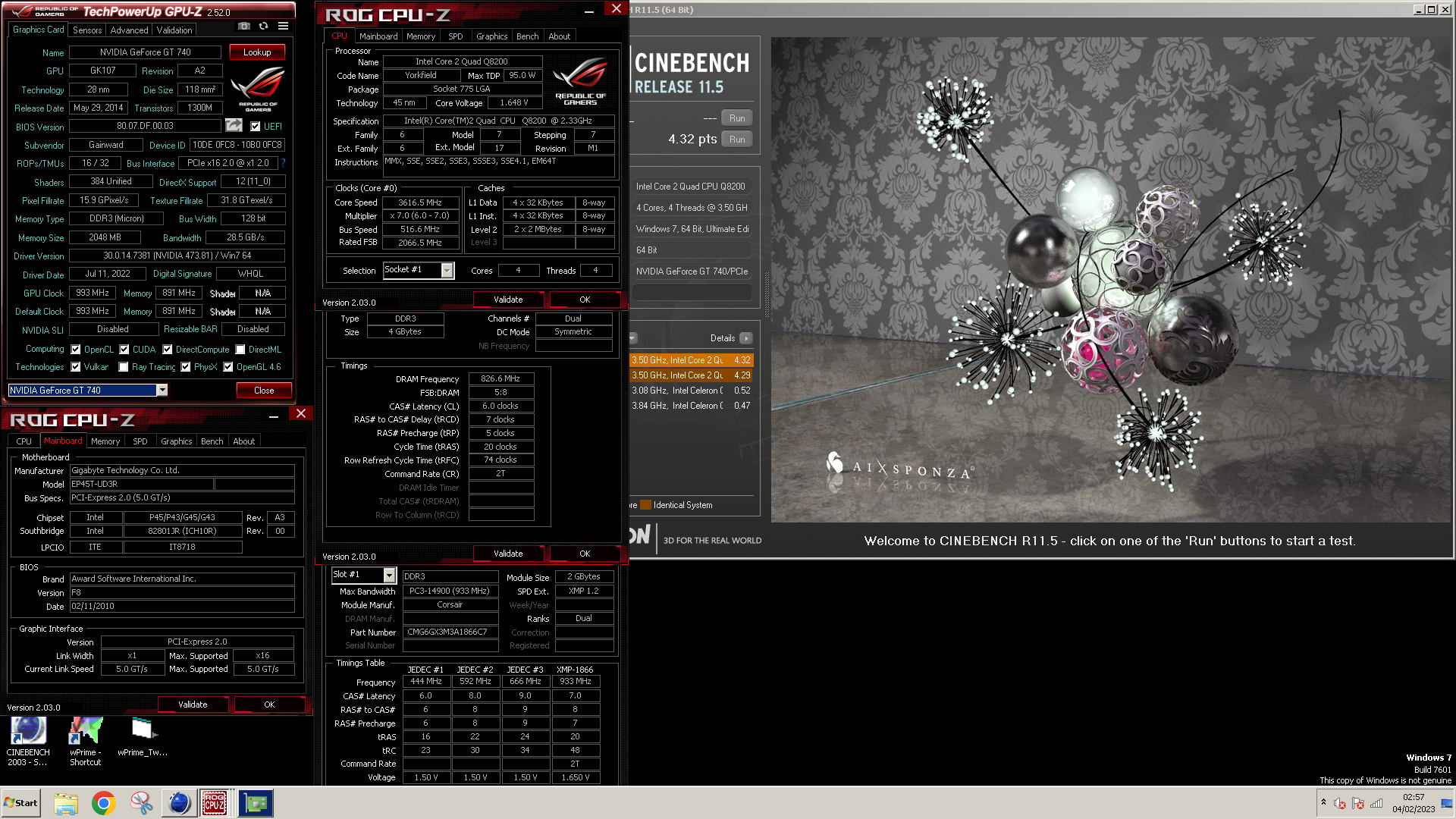1456x819 pixels.
Task: Open the NVIDIA GeForce GT 740 GPU dropdown
Action: [162, 390]
